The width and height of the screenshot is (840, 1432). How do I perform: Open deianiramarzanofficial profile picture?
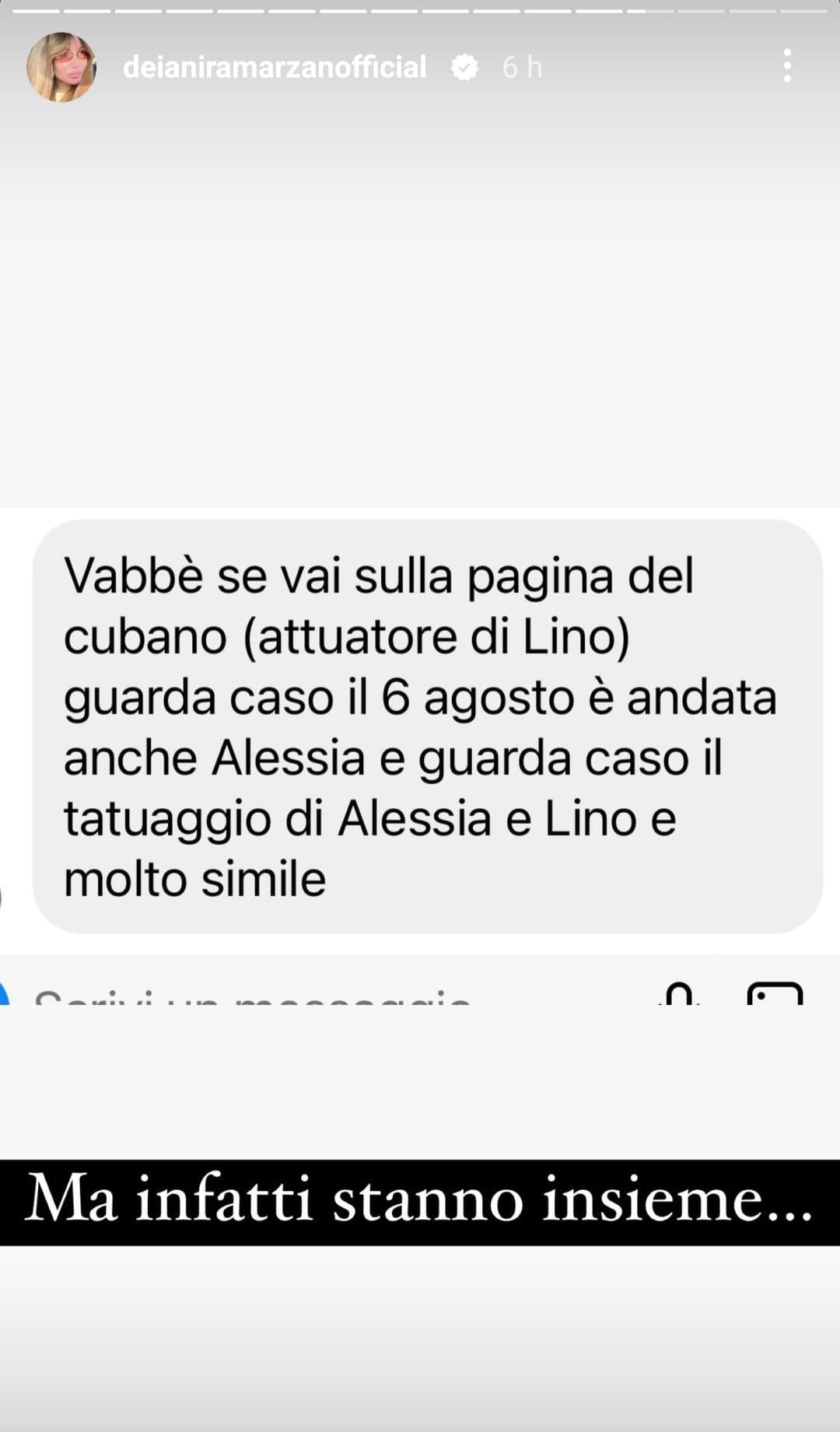click(61, 67)
